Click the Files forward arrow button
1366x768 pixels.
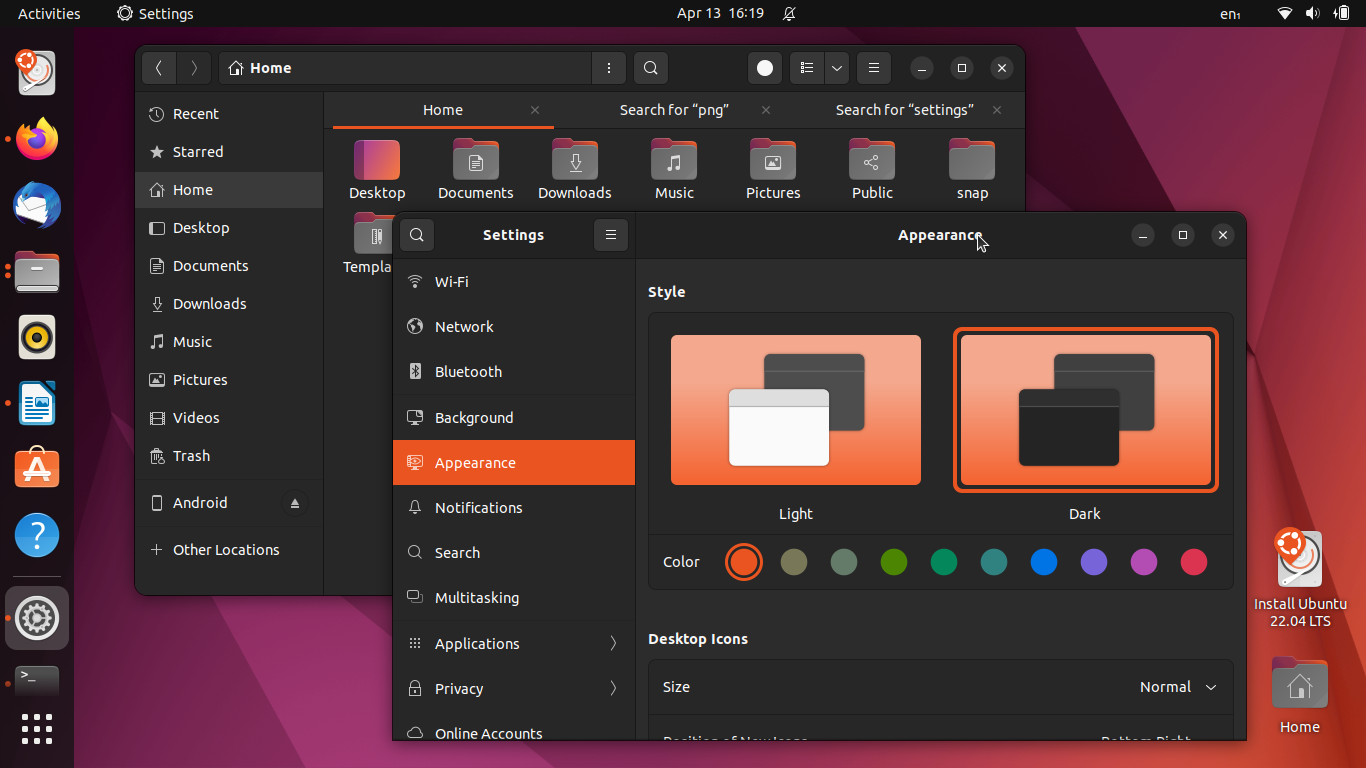(x=194, y=68)
